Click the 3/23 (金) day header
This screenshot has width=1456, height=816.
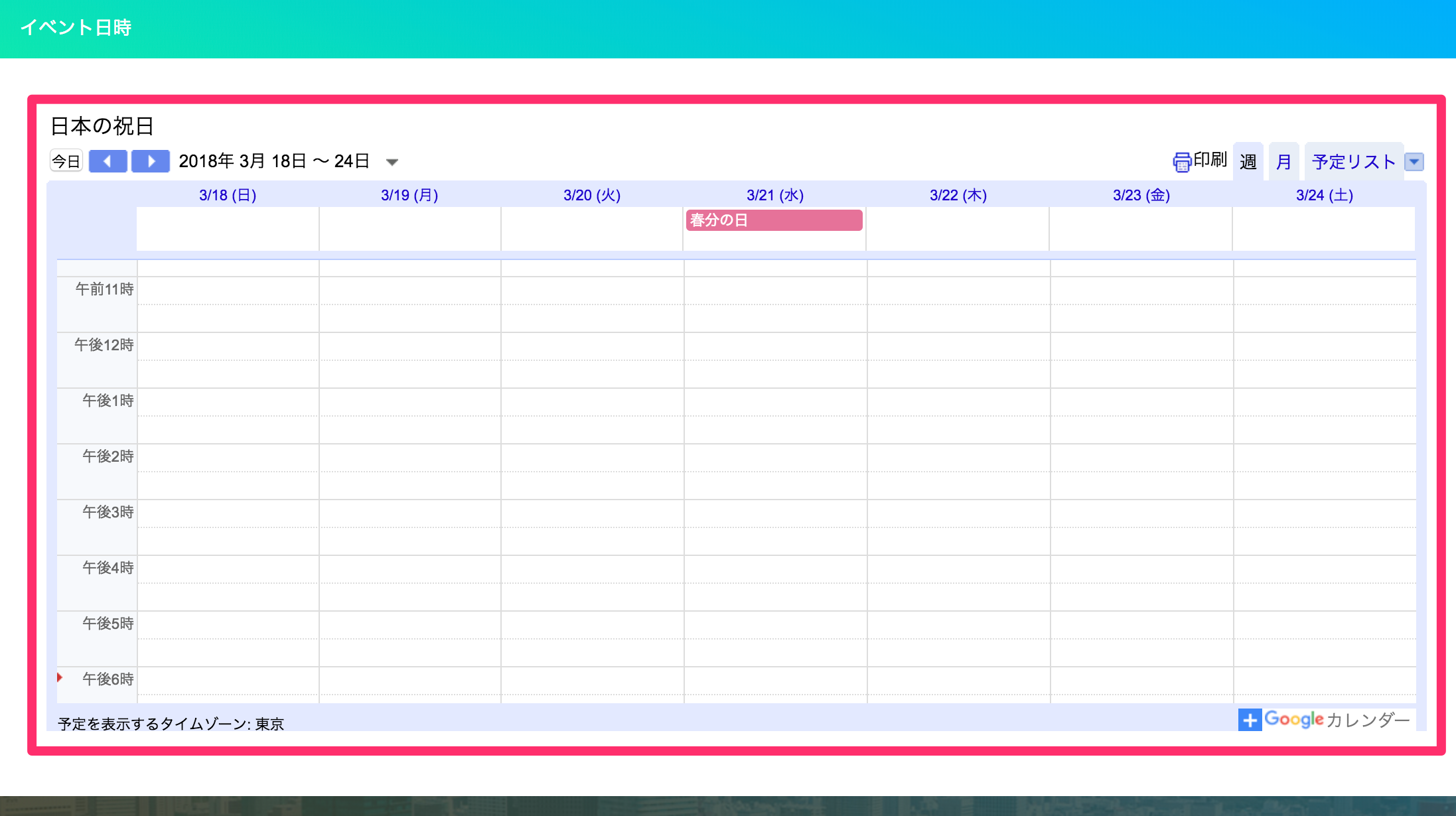[x=1141, y=195]
